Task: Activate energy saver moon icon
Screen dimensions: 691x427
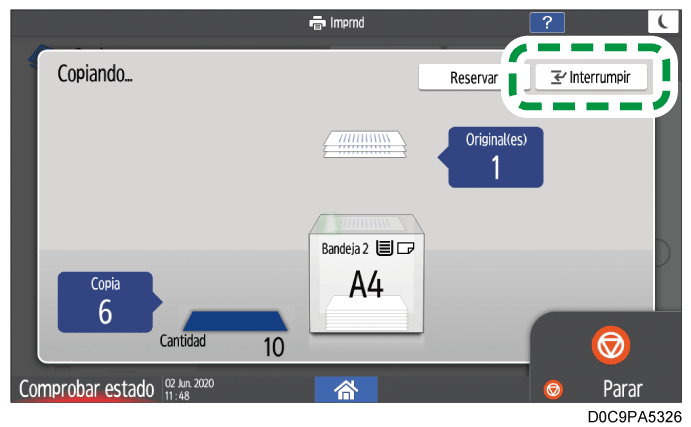Action: click(x=663, y=22)
